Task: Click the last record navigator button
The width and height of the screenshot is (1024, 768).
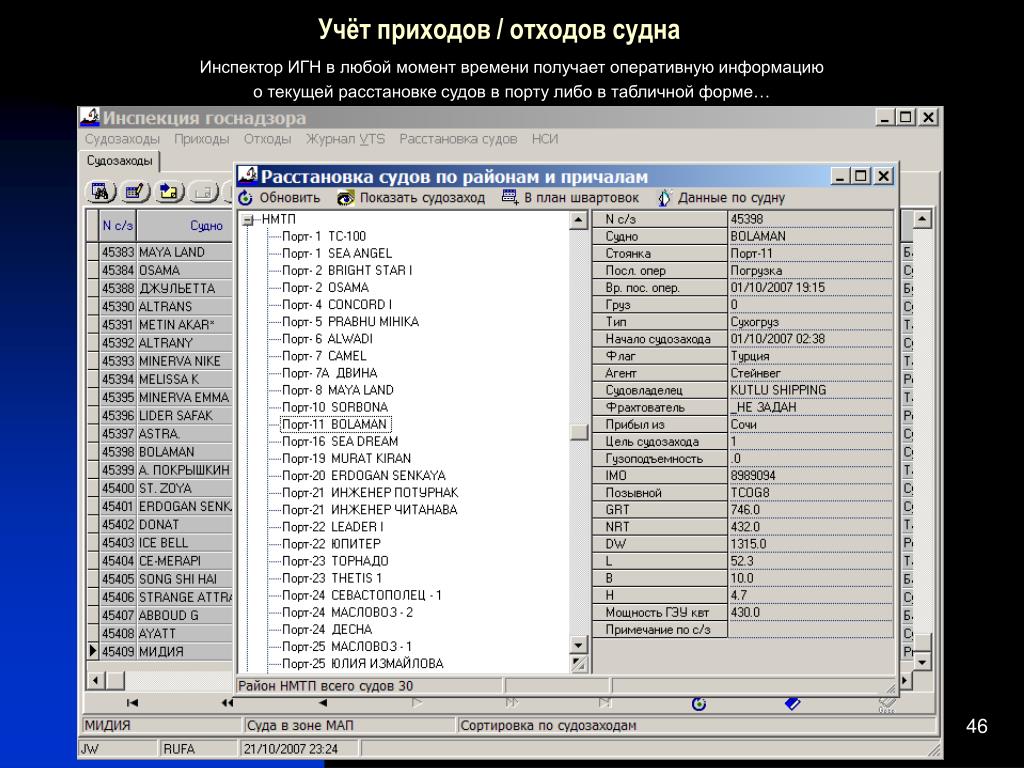Action: click(x=606, y=703)
